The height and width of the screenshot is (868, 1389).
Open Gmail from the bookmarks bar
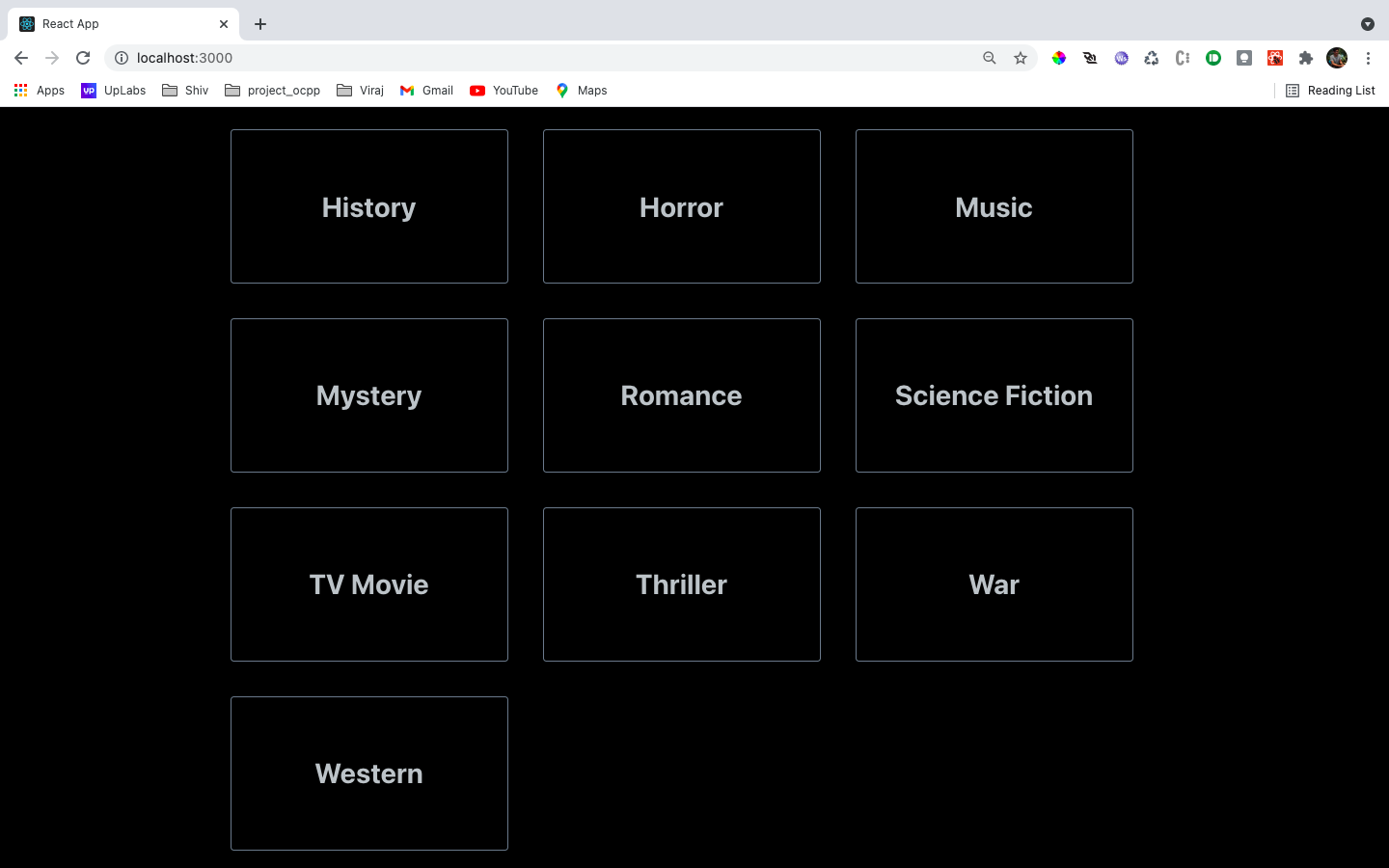coord(425,90)
